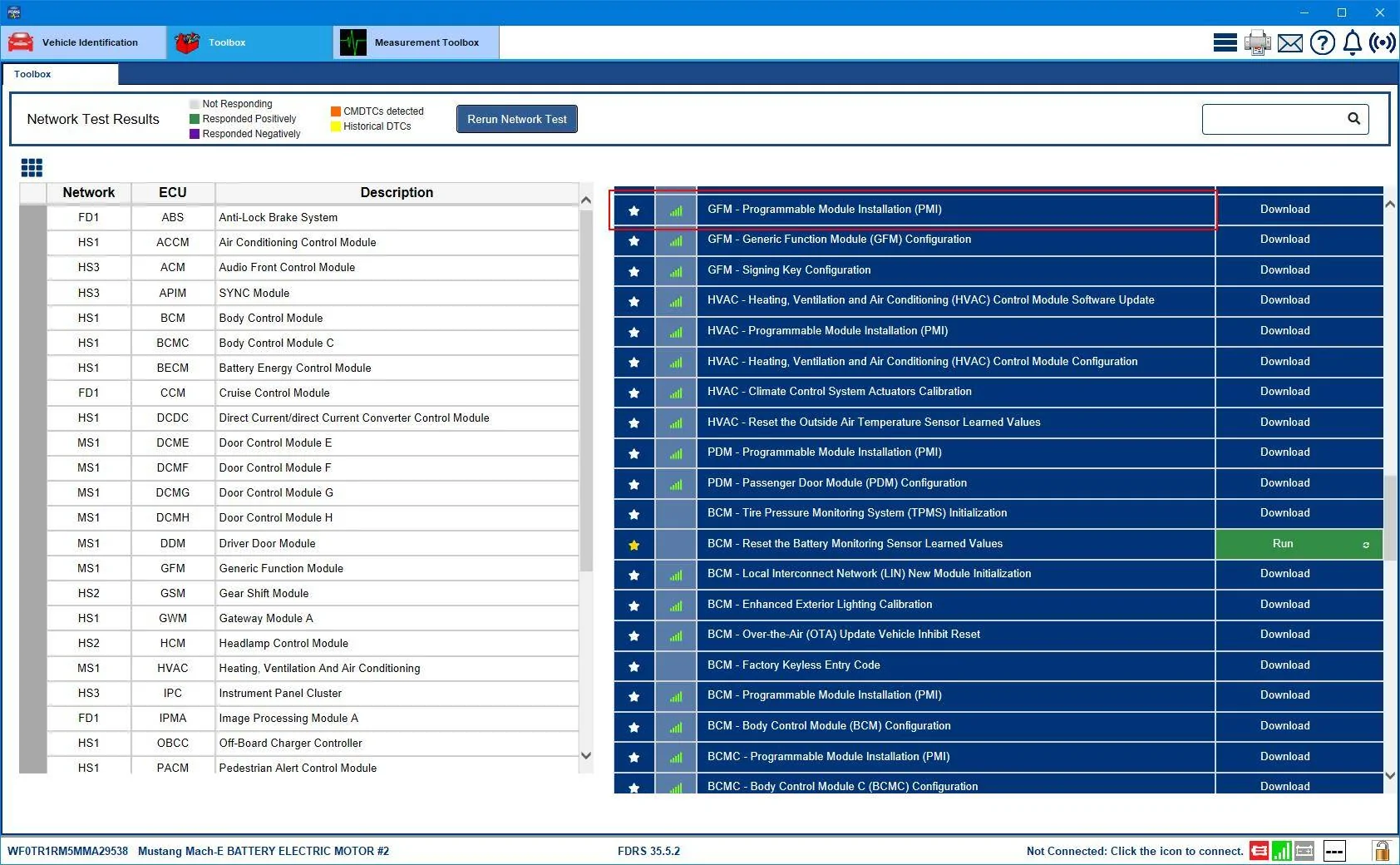Image resolution: width=1400 pixels, height=865 pixels.
Task: Click star for HVAC Climate Control Actuators Calibration
Action: click(634, 393)
